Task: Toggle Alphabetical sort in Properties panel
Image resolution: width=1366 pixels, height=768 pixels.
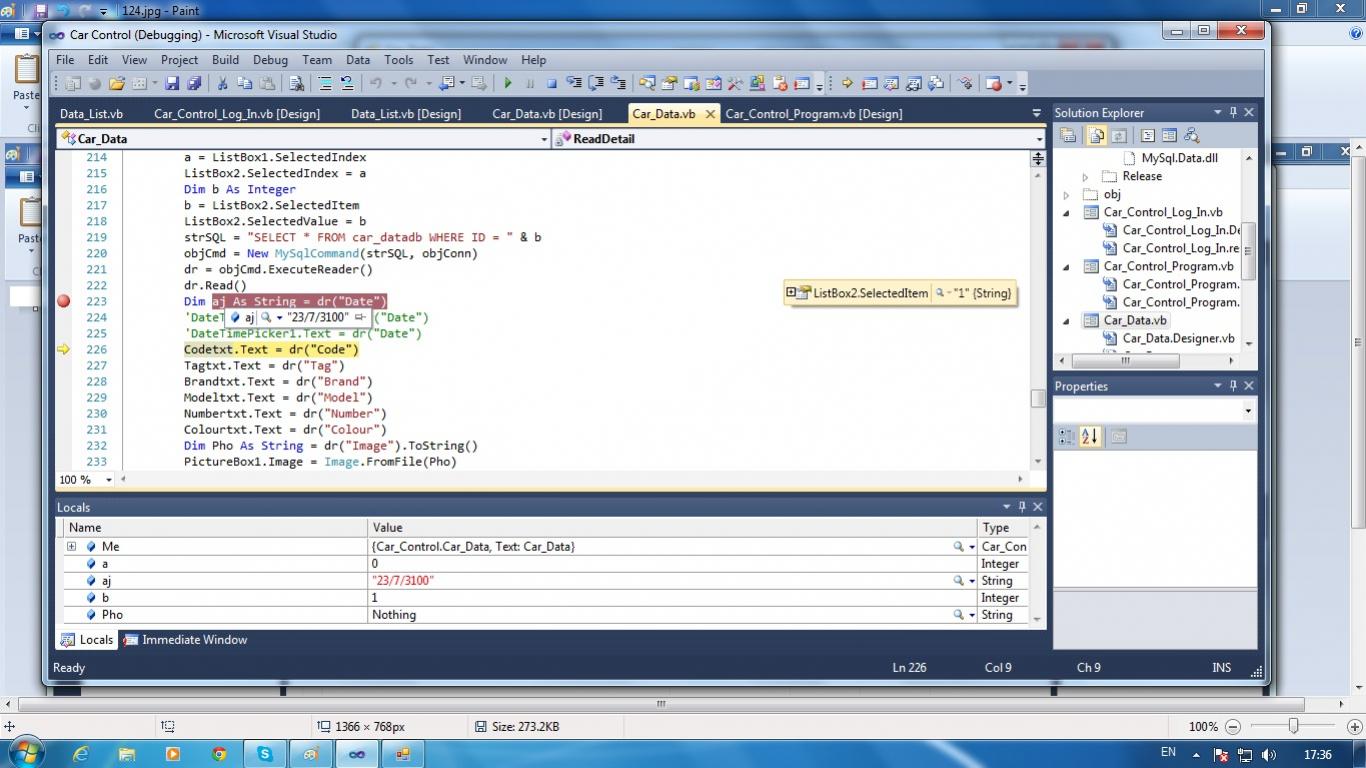Action: [x=1090, y=437]
